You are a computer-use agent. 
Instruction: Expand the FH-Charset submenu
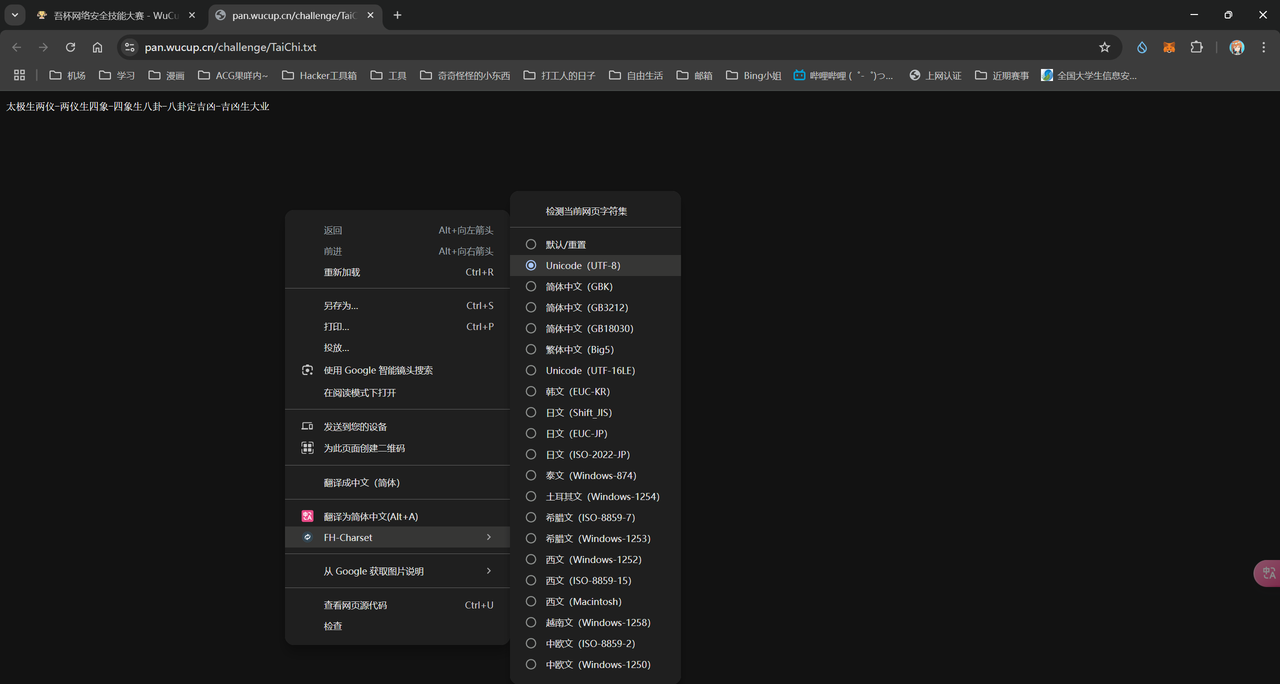coord(397,538)
